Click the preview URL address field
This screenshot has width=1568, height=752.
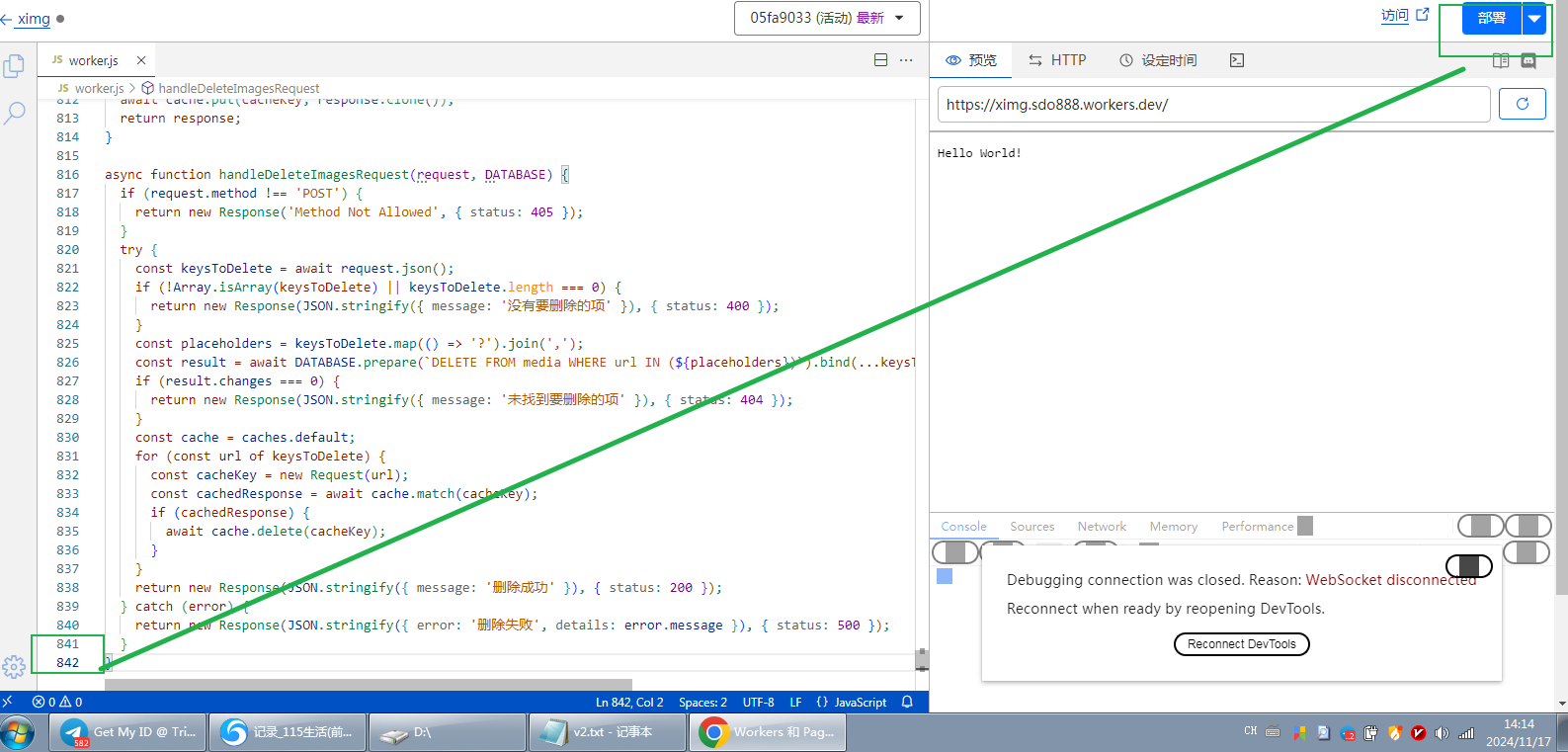click(x=1213, y=104)
